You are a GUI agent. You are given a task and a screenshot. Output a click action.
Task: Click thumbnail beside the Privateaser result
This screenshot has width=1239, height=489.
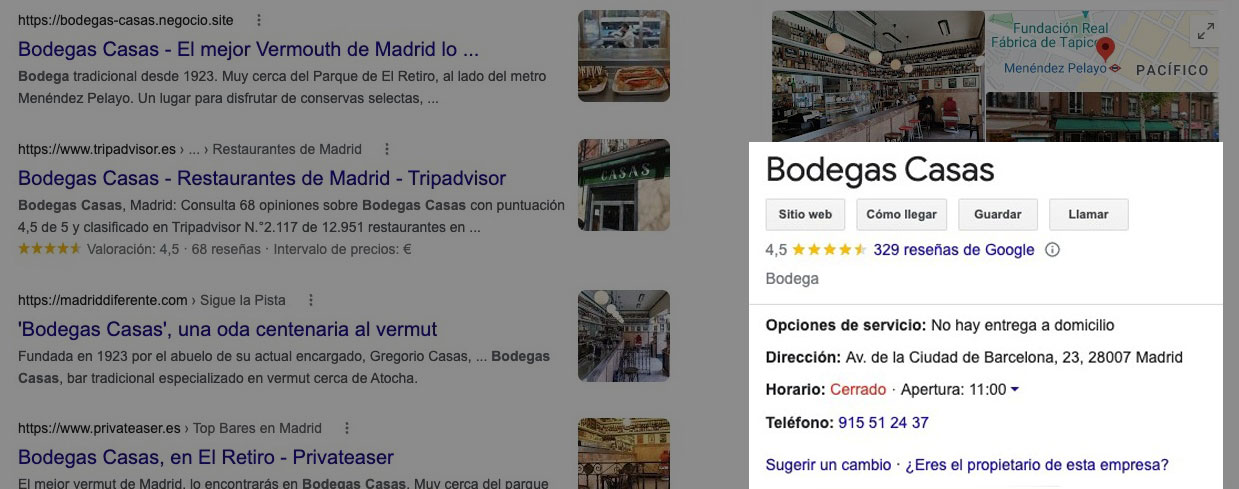click(x=624, y=453)
